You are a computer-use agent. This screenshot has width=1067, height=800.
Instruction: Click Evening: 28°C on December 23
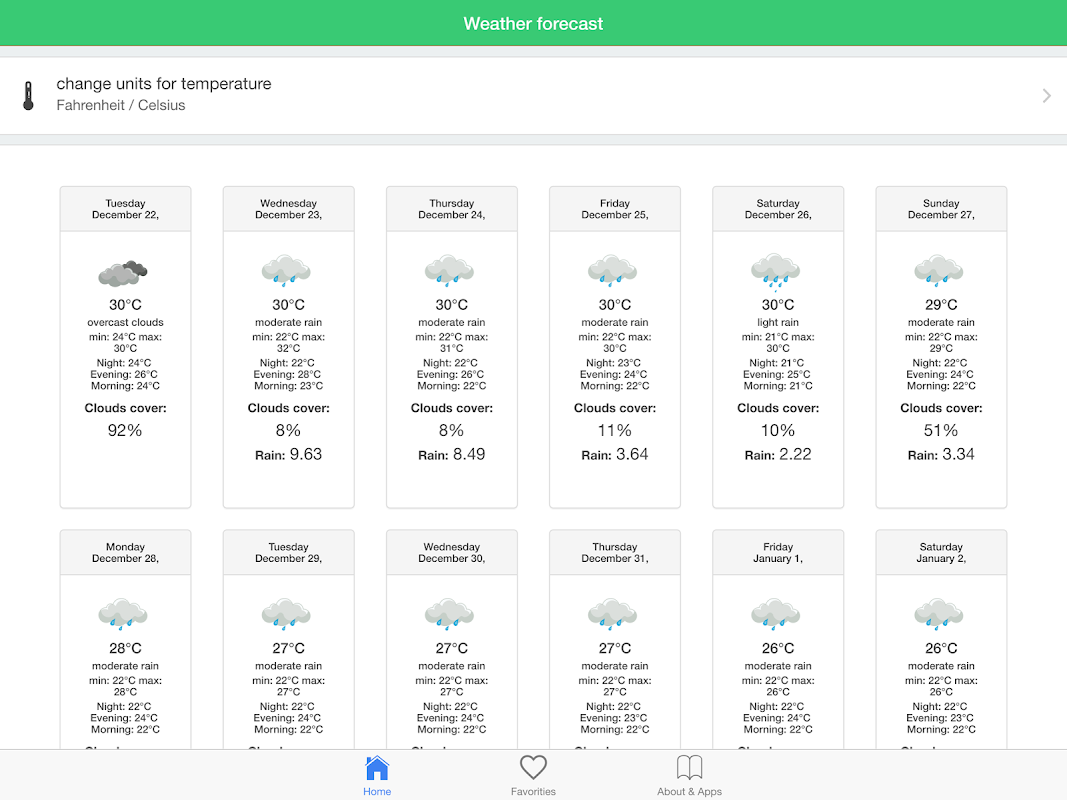tap(287, 374)
